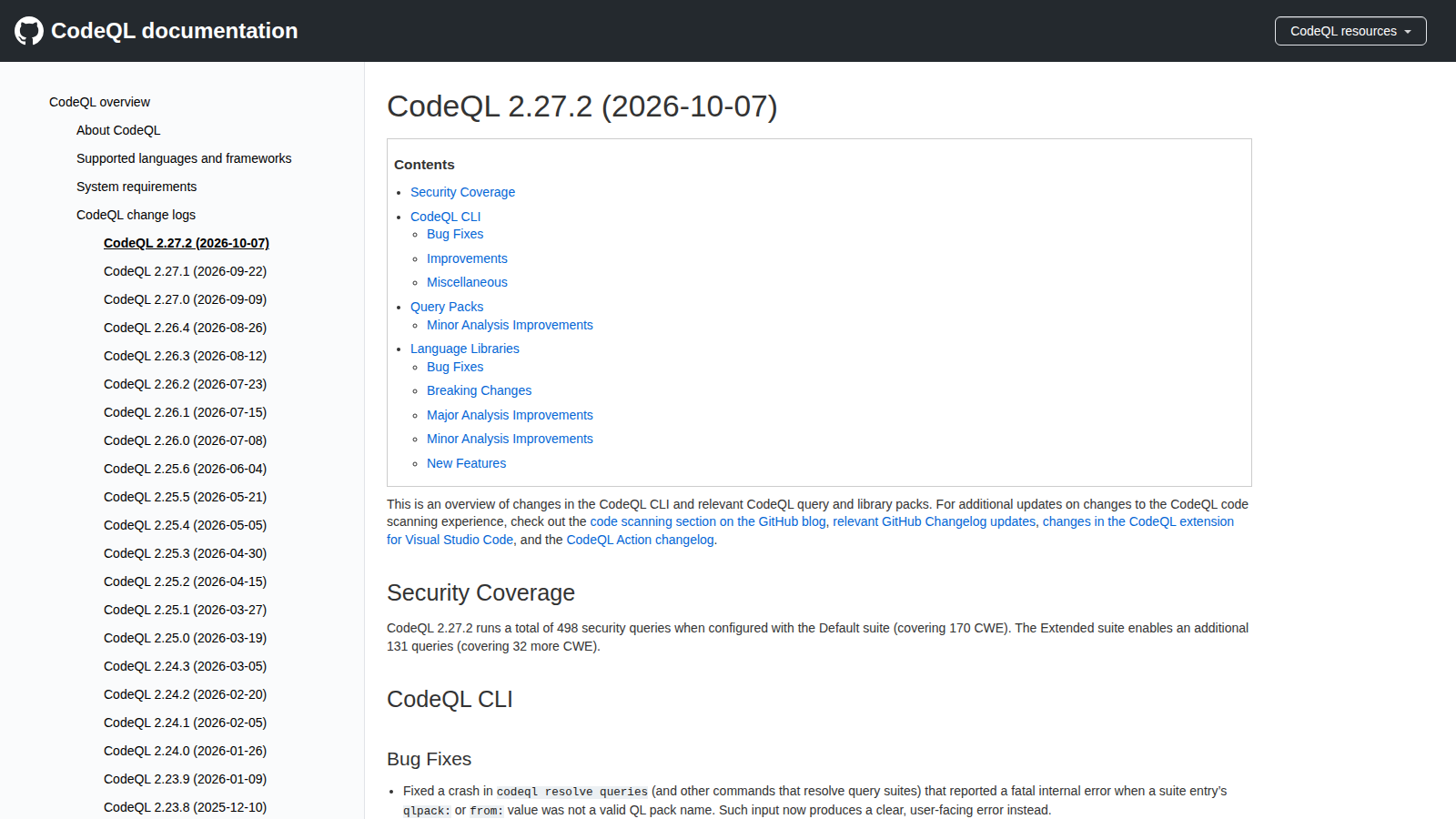Jump to Bug Fixes under Language Libraries
1456x819 pixels.
click(455, 367)
